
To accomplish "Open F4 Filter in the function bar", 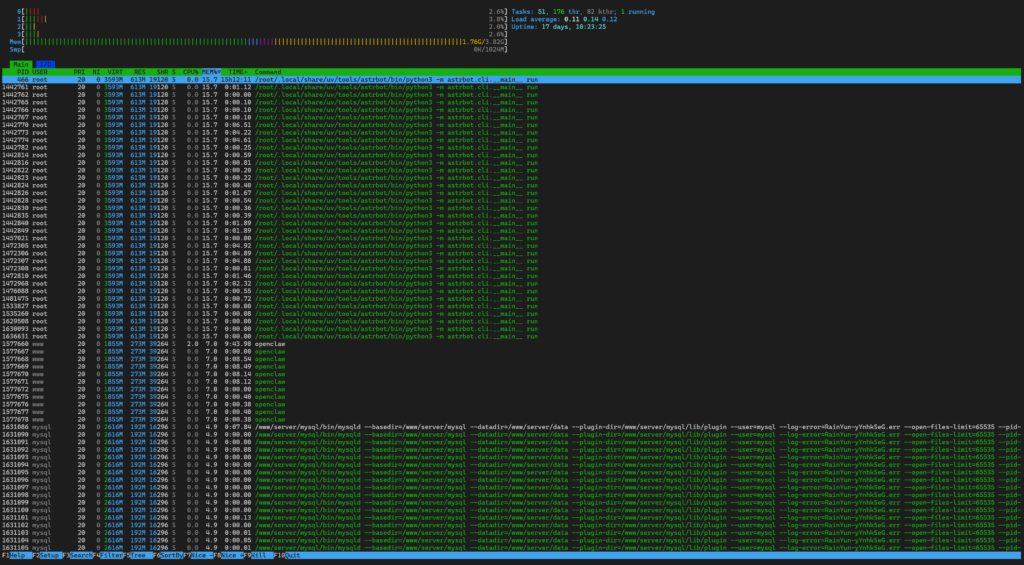I will point(109,555).
